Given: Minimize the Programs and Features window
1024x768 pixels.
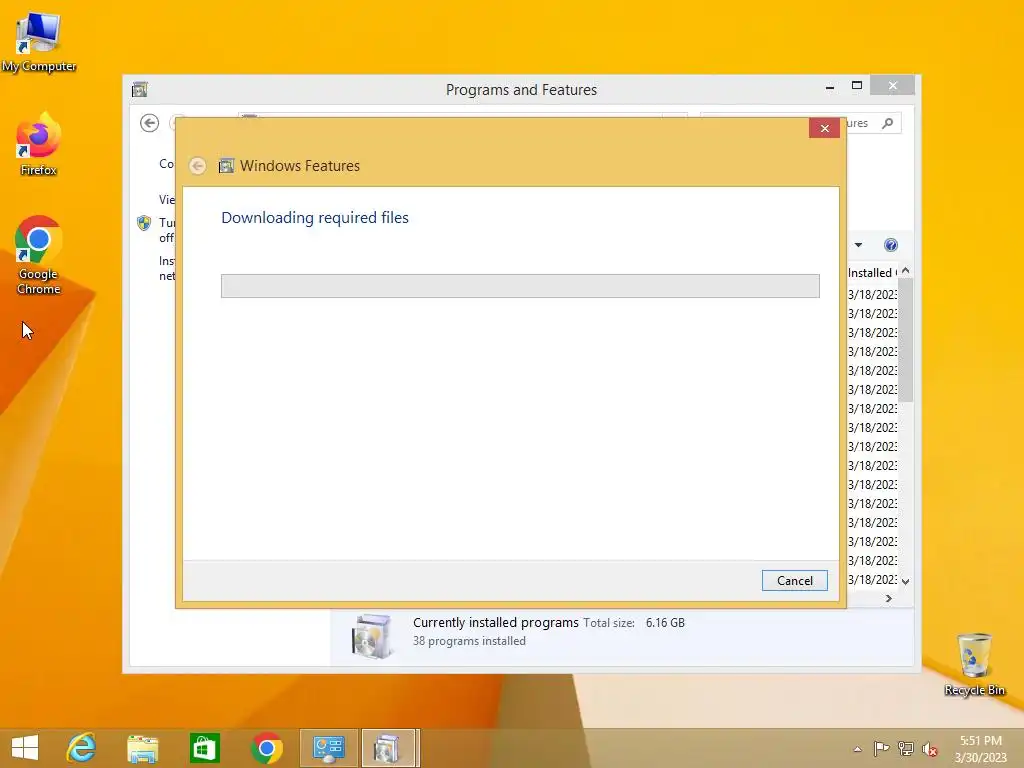Looking at the screenshot, I should click(829, 86).
